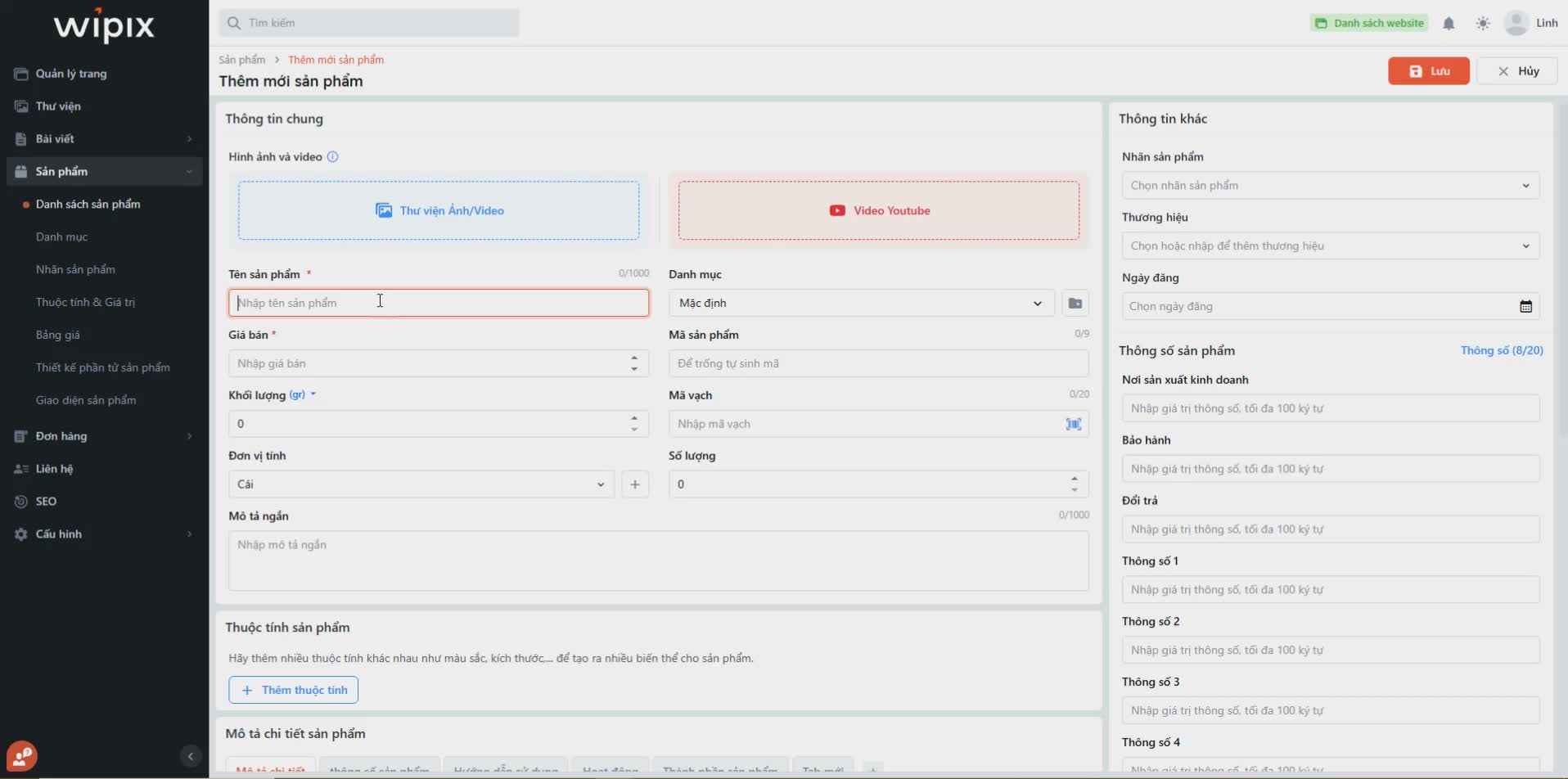Image resolution: width=1568 pixels, height=779 pixels.
Task: Click the Wipix logo
Action: coord(104,25)
